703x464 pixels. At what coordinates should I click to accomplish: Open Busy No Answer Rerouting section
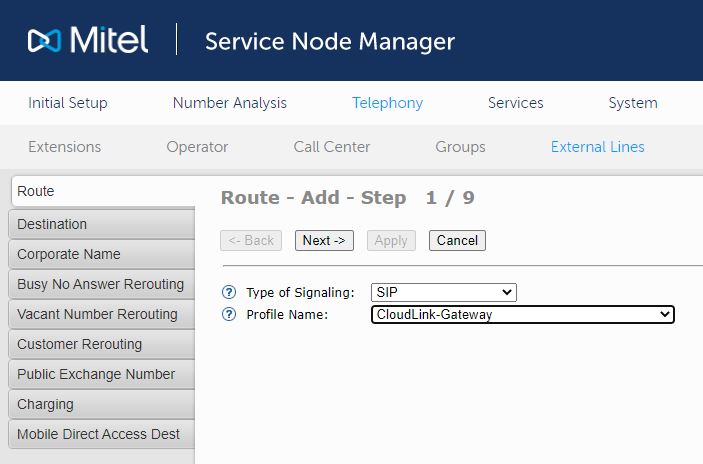(100, 284)
